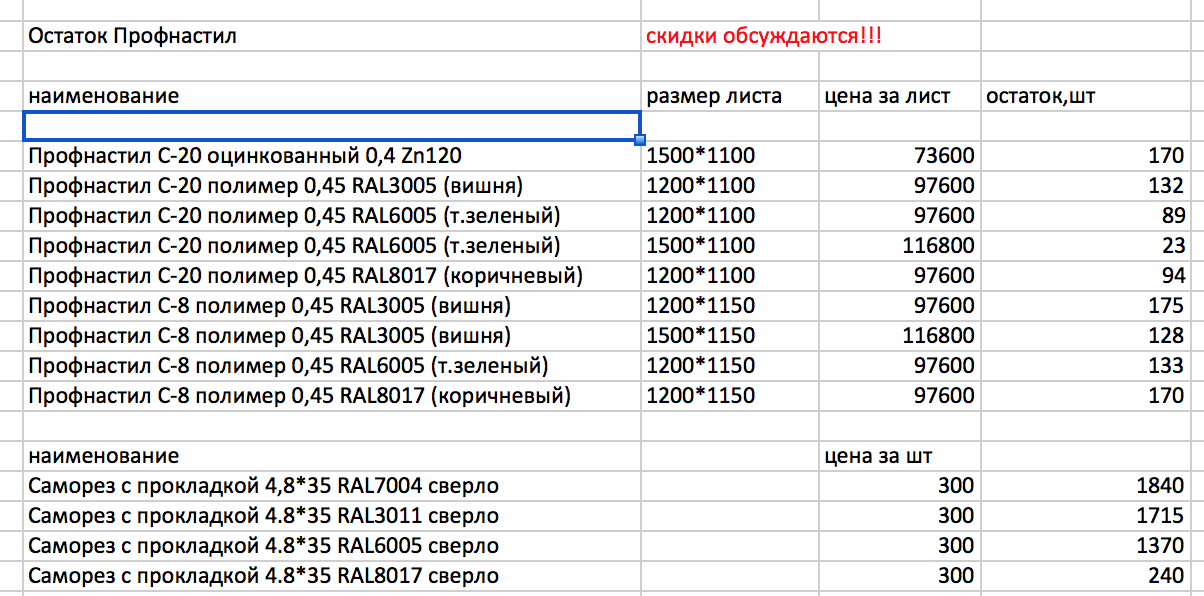This screenshot has height=596, width=1204.
Task: Select the С-20 RAL8017 (коричневый) name cell
Action: 305,276
